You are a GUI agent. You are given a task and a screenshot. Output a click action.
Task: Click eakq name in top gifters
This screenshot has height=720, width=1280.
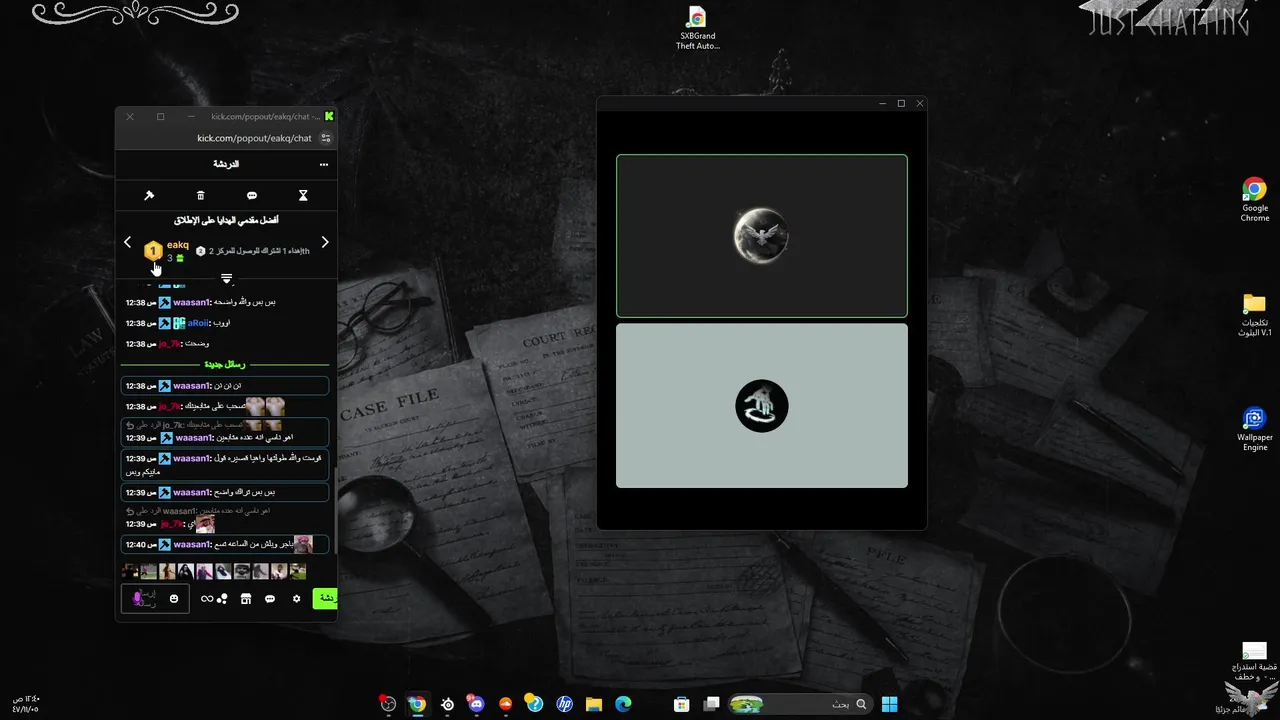click(x=178, y=245)
